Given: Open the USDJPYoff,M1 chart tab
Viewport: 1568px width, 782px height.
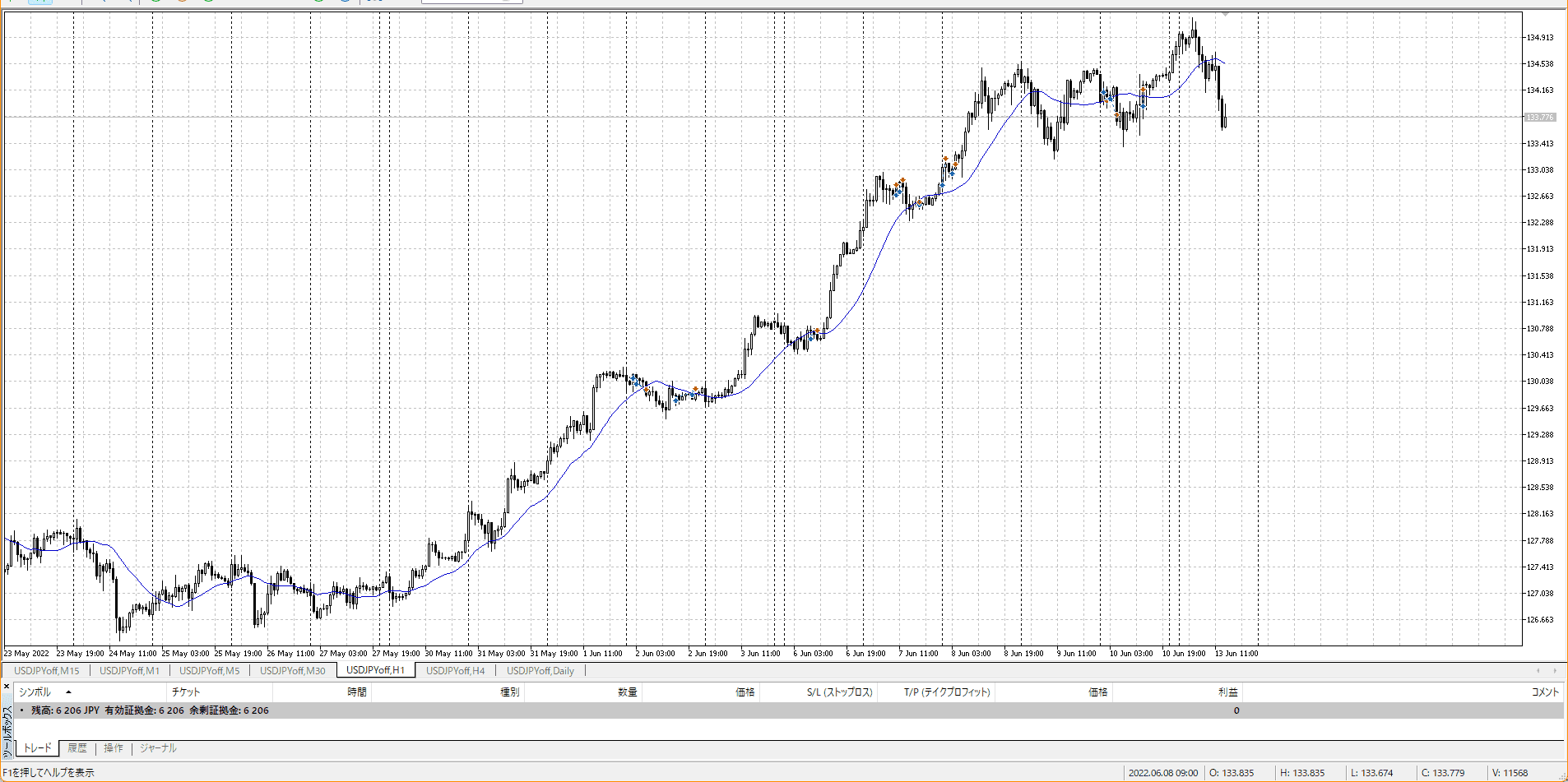Looking at the screenshot, I should [129, 671].
